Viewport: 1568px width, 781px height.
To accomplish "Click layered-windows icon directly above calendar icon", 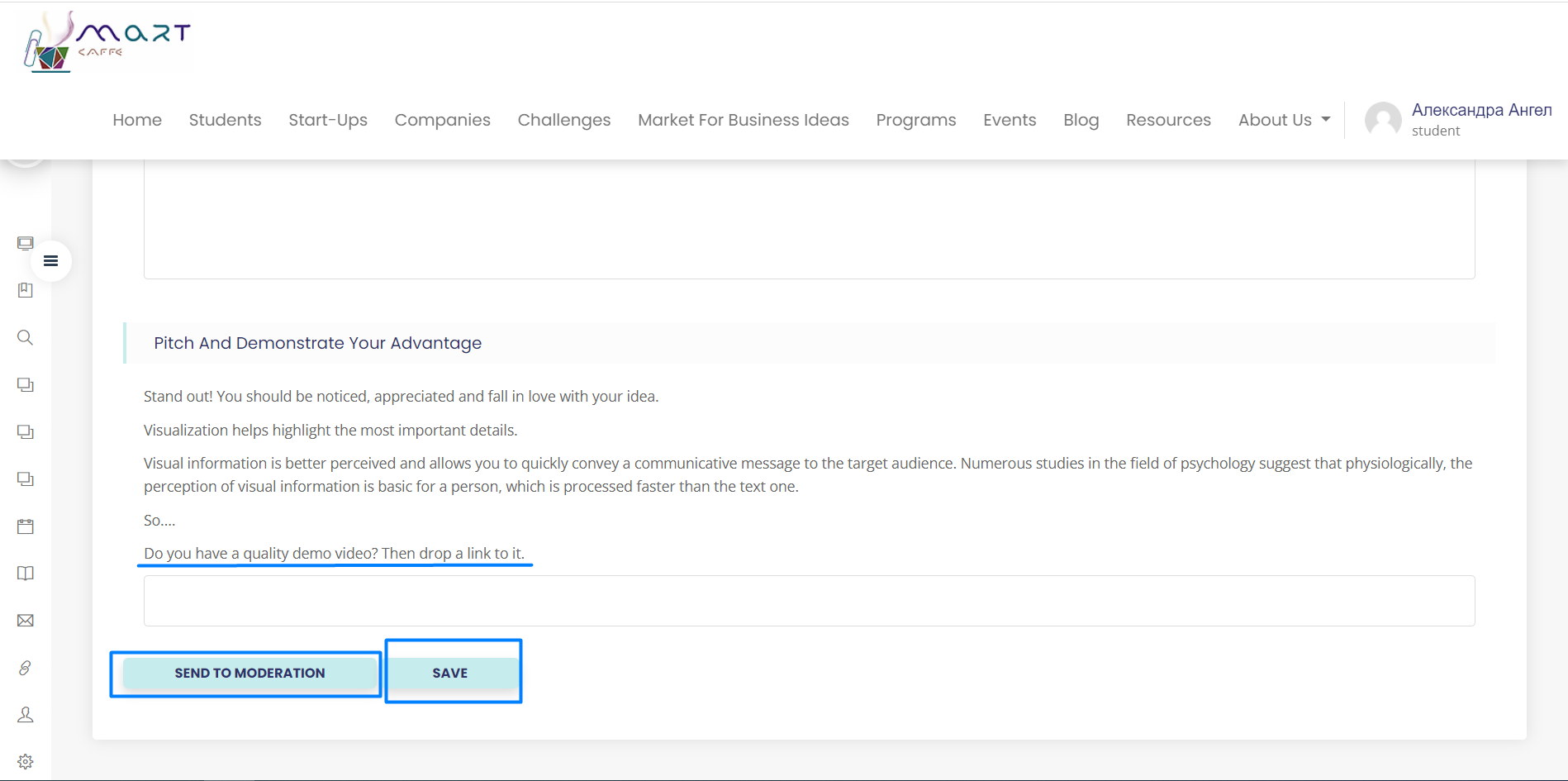I will (x=26, y=479).
